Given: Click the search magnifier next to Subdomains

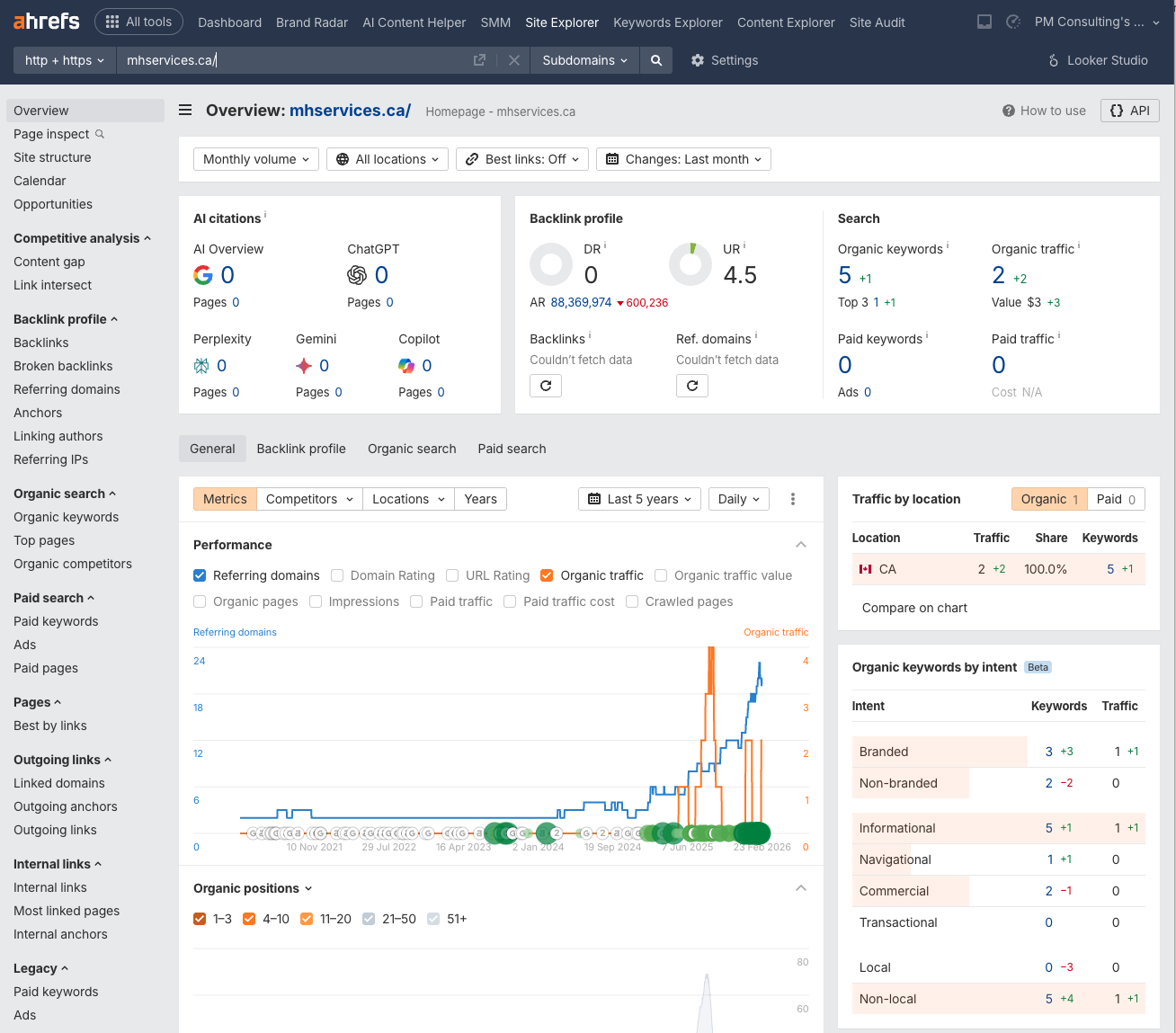Looking at the screenshot, I should click(x=655, y=60).
